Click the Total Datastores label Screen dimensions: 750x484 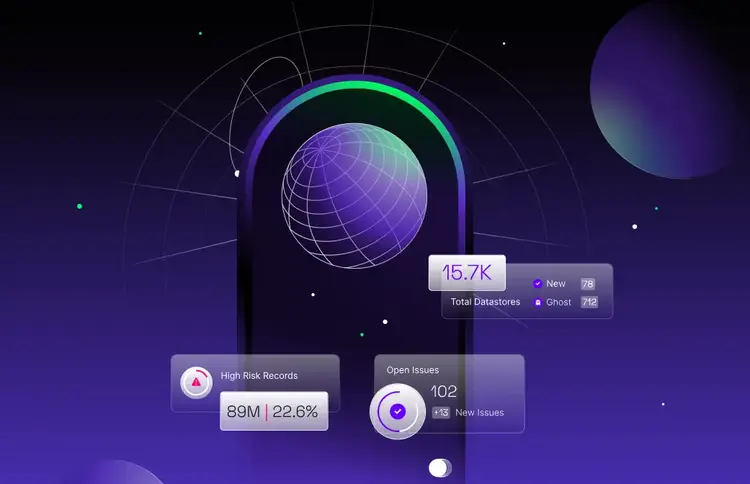pos(485,302)
